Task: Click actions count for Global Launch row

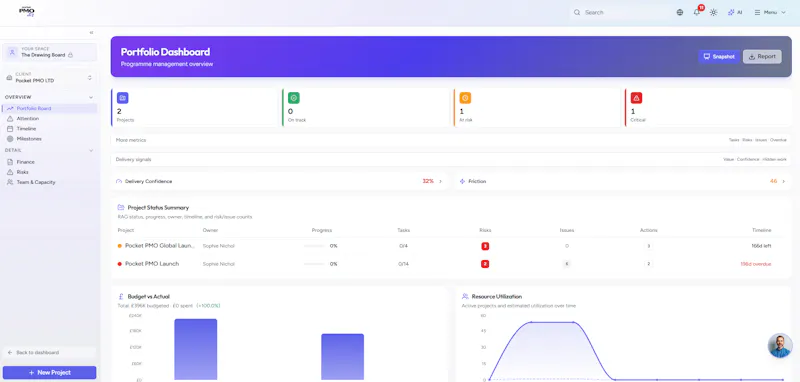Action: click(648, 246)
